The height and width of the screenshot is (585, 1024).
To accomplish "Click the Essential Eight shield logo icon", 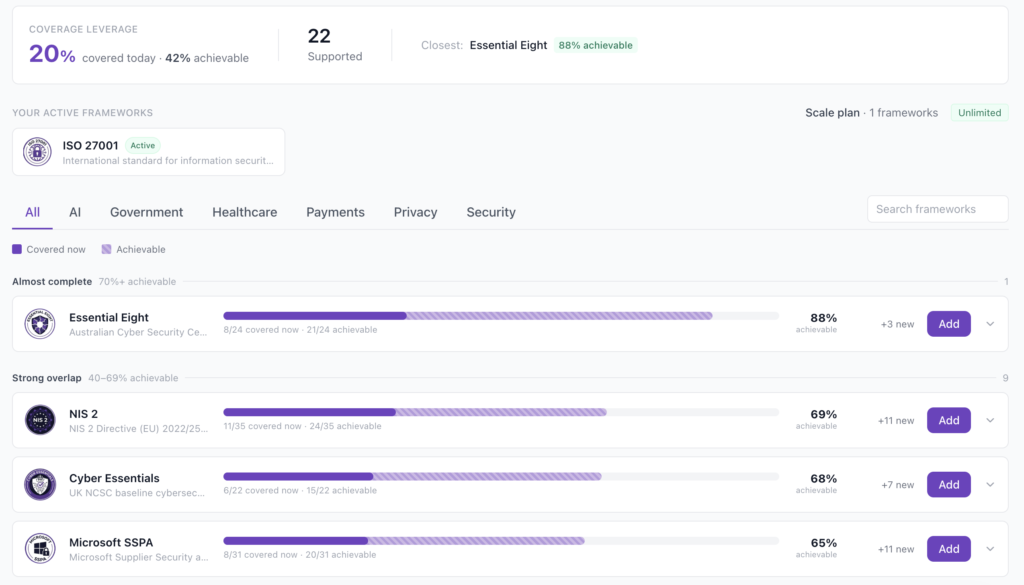I will [x=40, y=324].
